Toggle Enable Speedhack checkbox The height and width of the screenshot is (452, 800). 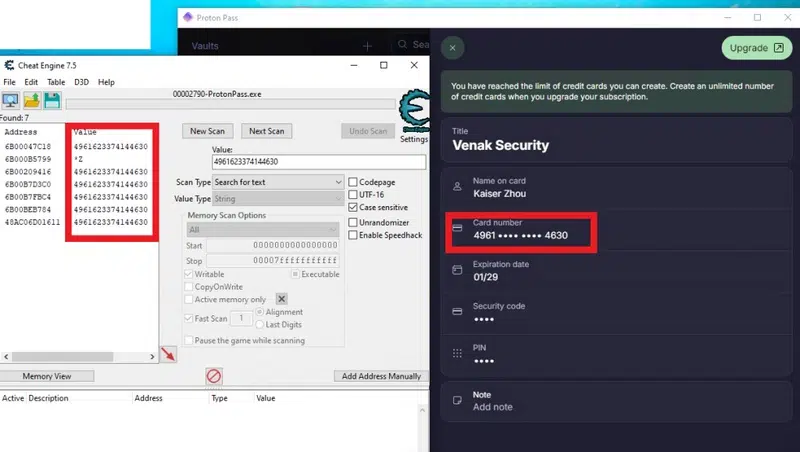(x=353, y=235)
